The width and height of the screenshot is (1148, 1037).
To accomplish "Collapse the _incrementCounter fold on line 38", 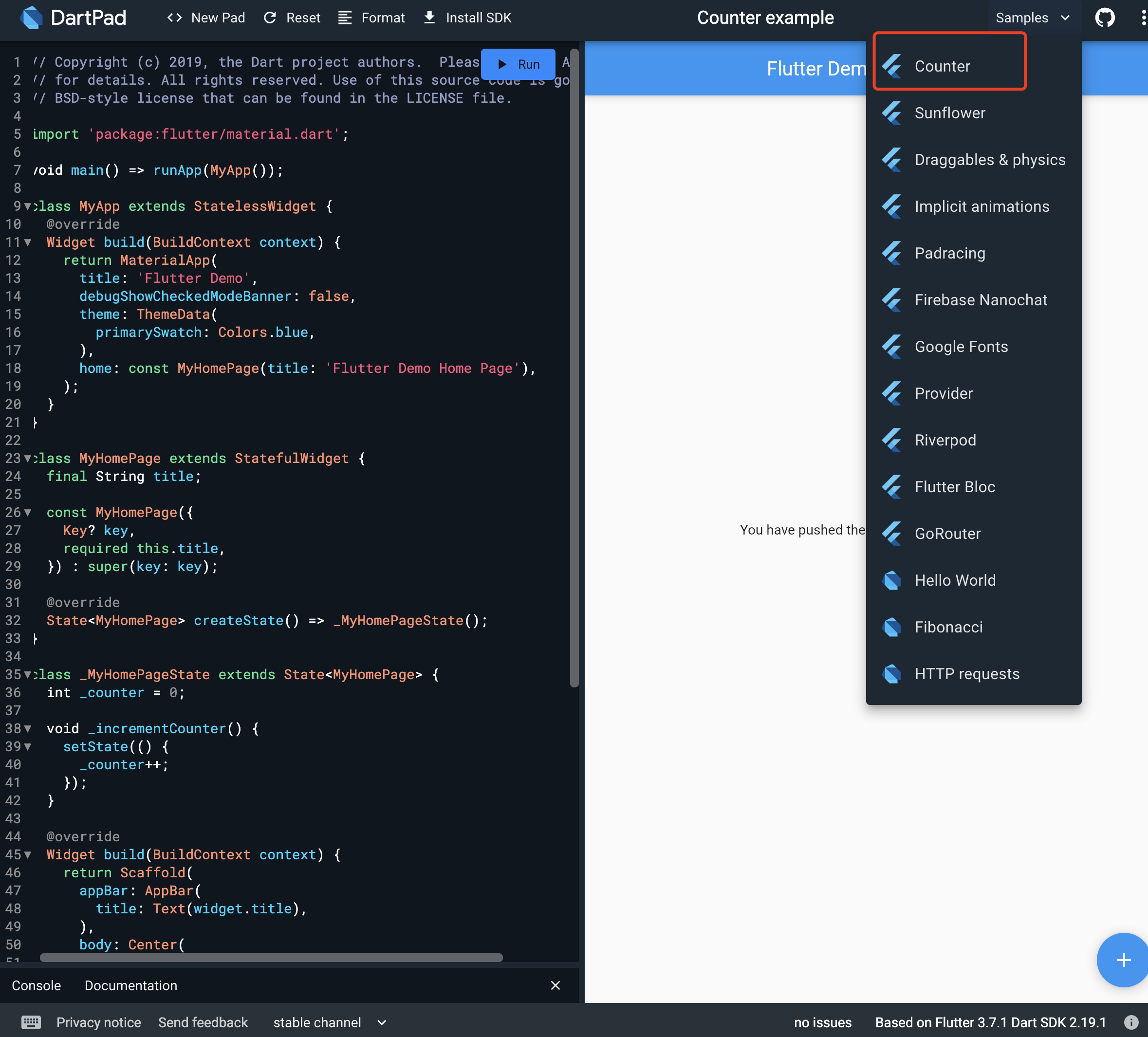I will pos(27,728).
